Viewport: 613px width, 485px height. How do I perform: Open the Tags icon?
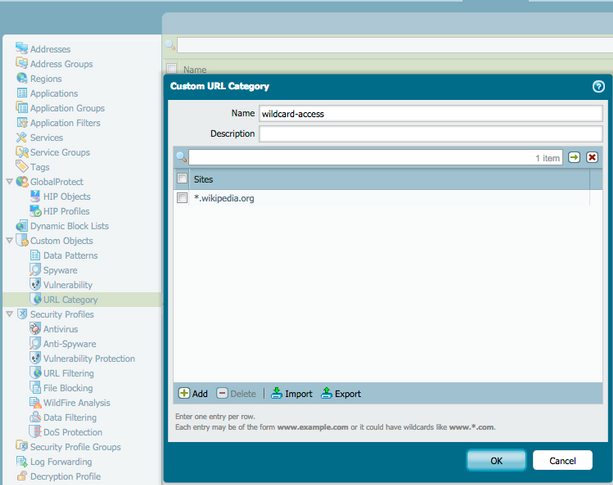click(22, 166)
